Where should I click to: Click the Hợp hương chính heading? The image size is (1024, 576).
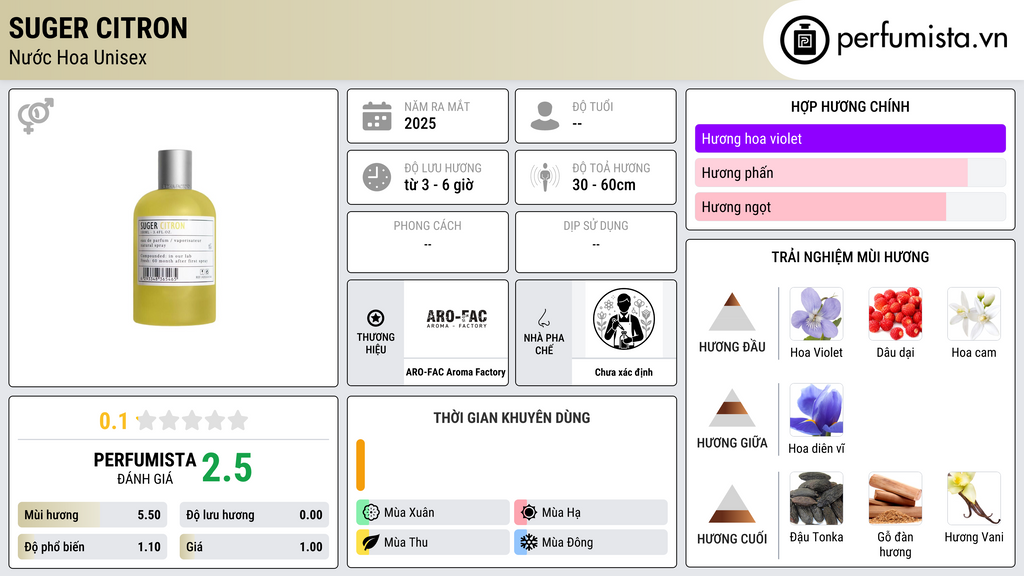[x=850, y=106]
